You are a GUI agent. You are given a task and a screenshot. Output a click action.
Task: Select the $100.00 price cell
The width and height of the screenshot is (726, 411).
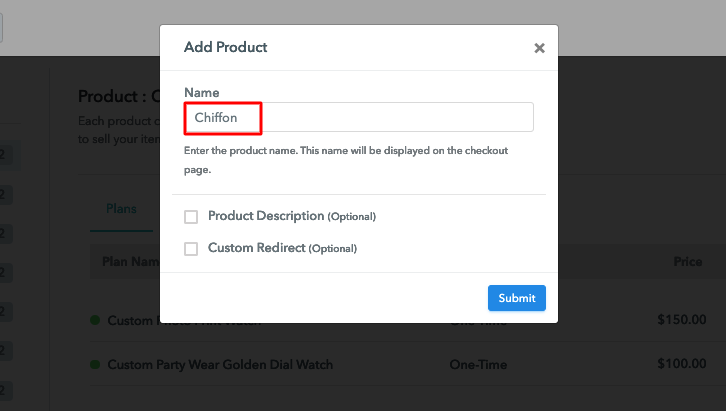(682, 364)
